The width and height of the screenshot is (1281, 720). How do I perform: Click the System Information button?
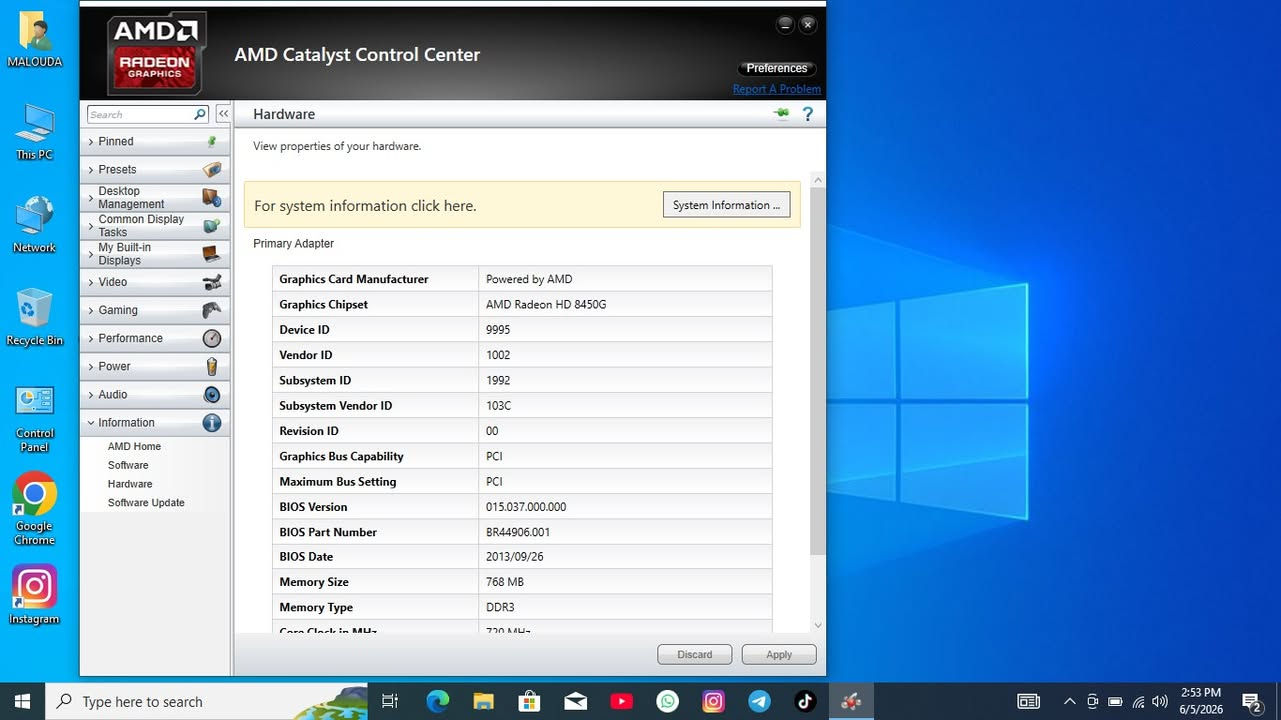pos(726,205)
